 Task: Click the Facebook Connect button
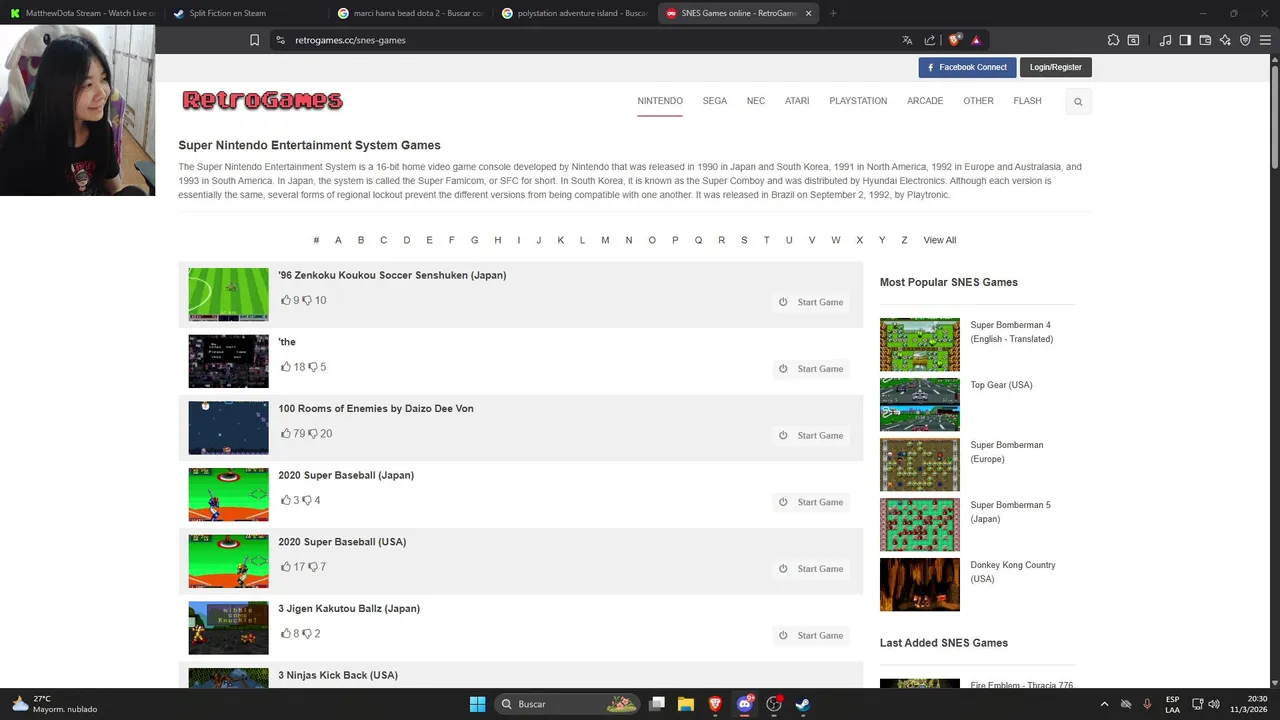coord(967,67)
